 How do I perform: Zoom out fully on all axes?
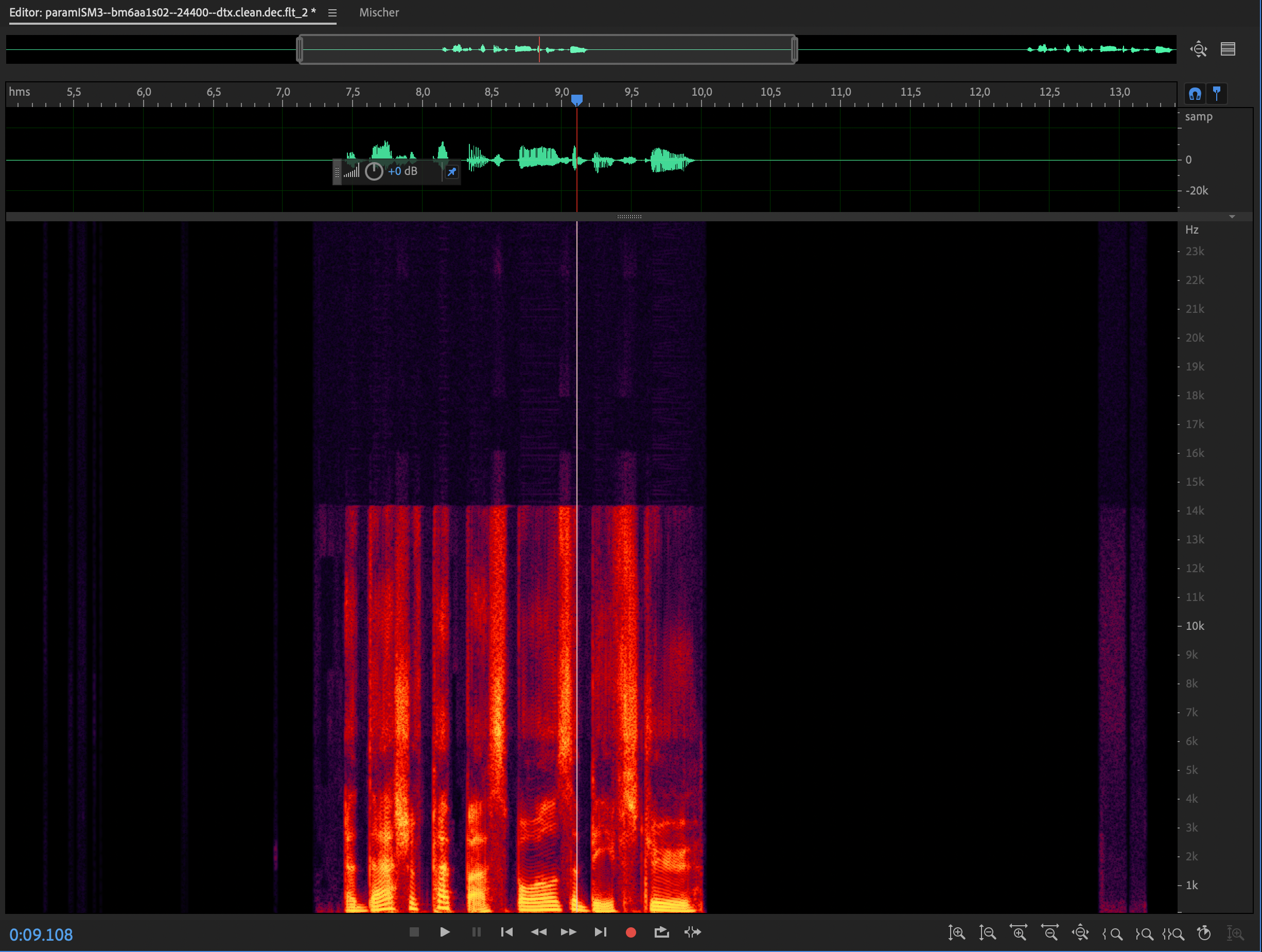click(1080, 933)
